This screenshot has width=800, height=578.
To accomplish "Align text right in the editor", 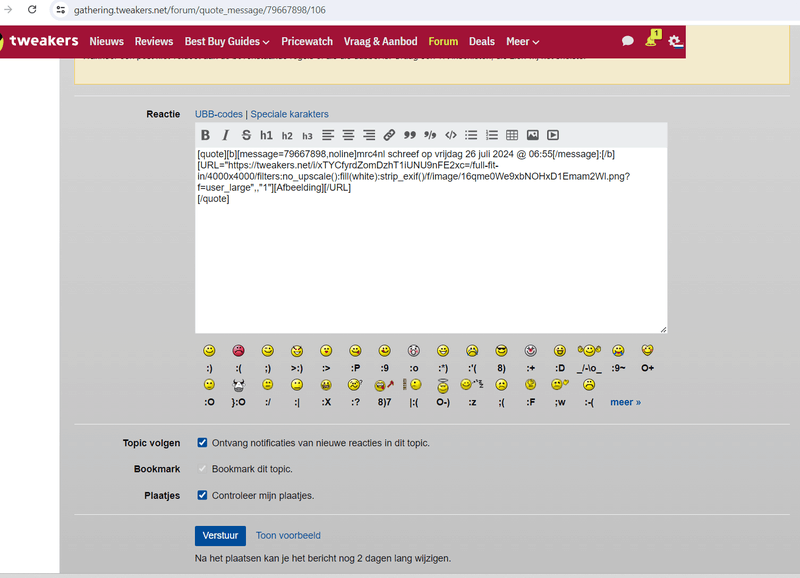I will (x=369, y=135).
